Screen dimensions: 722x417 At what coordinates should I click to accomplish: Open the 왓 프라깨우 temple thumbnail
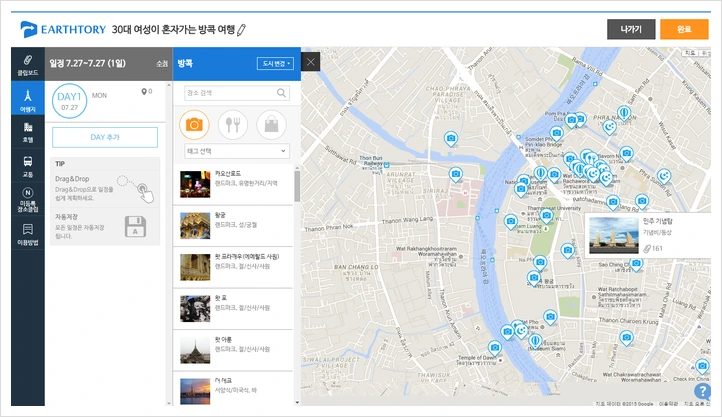(x=195, y=267)
